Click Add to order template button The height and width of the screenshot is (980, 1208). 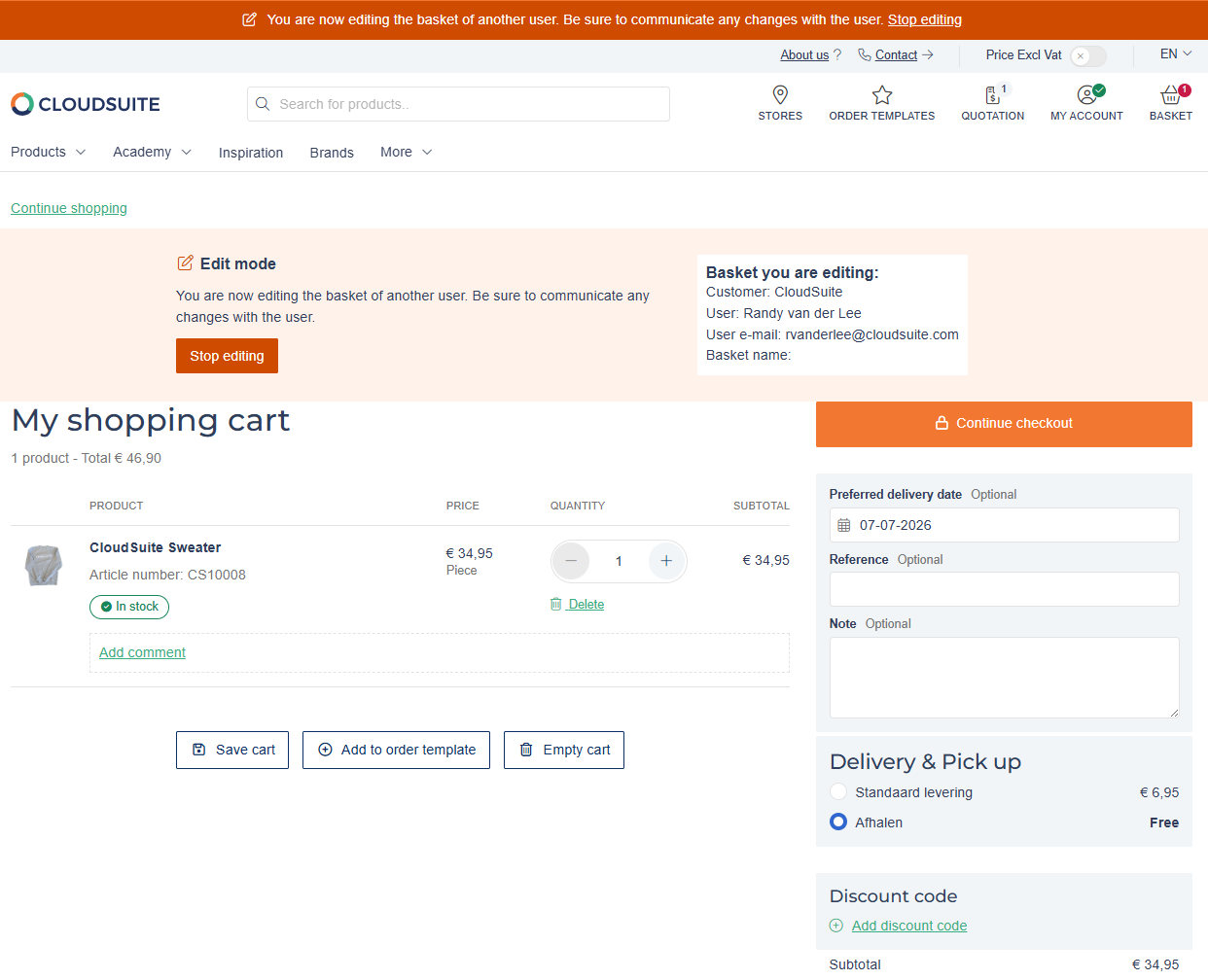pyautogui.click(x=396, y=750)
